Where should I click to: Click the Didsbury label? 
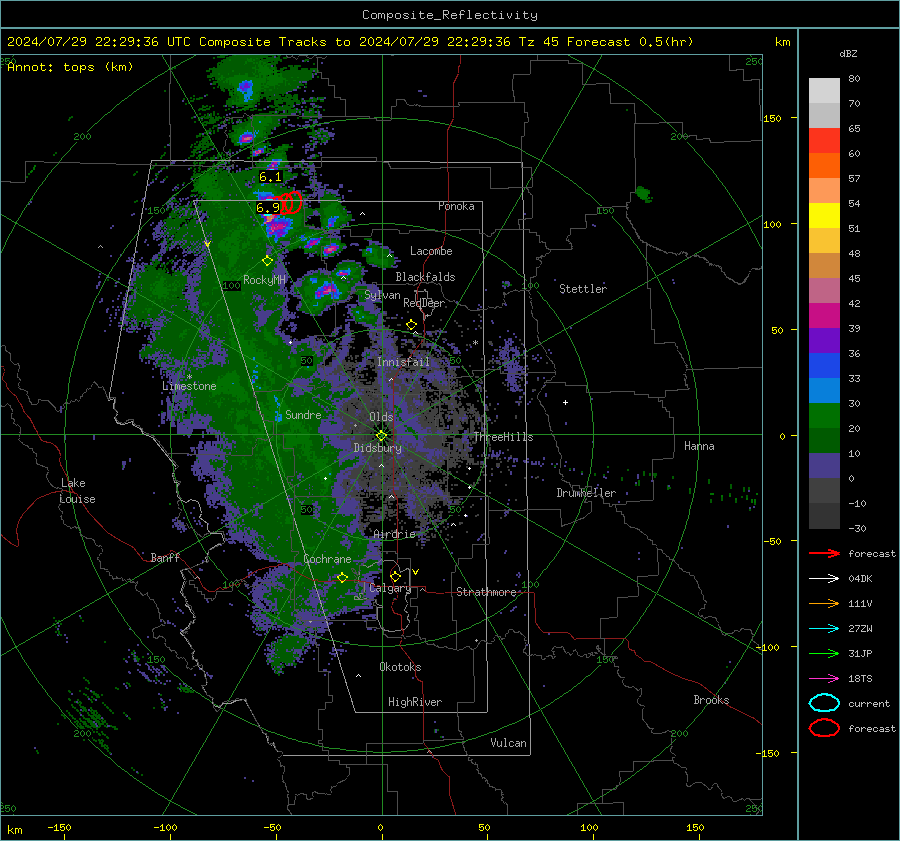tap(378, 448)
